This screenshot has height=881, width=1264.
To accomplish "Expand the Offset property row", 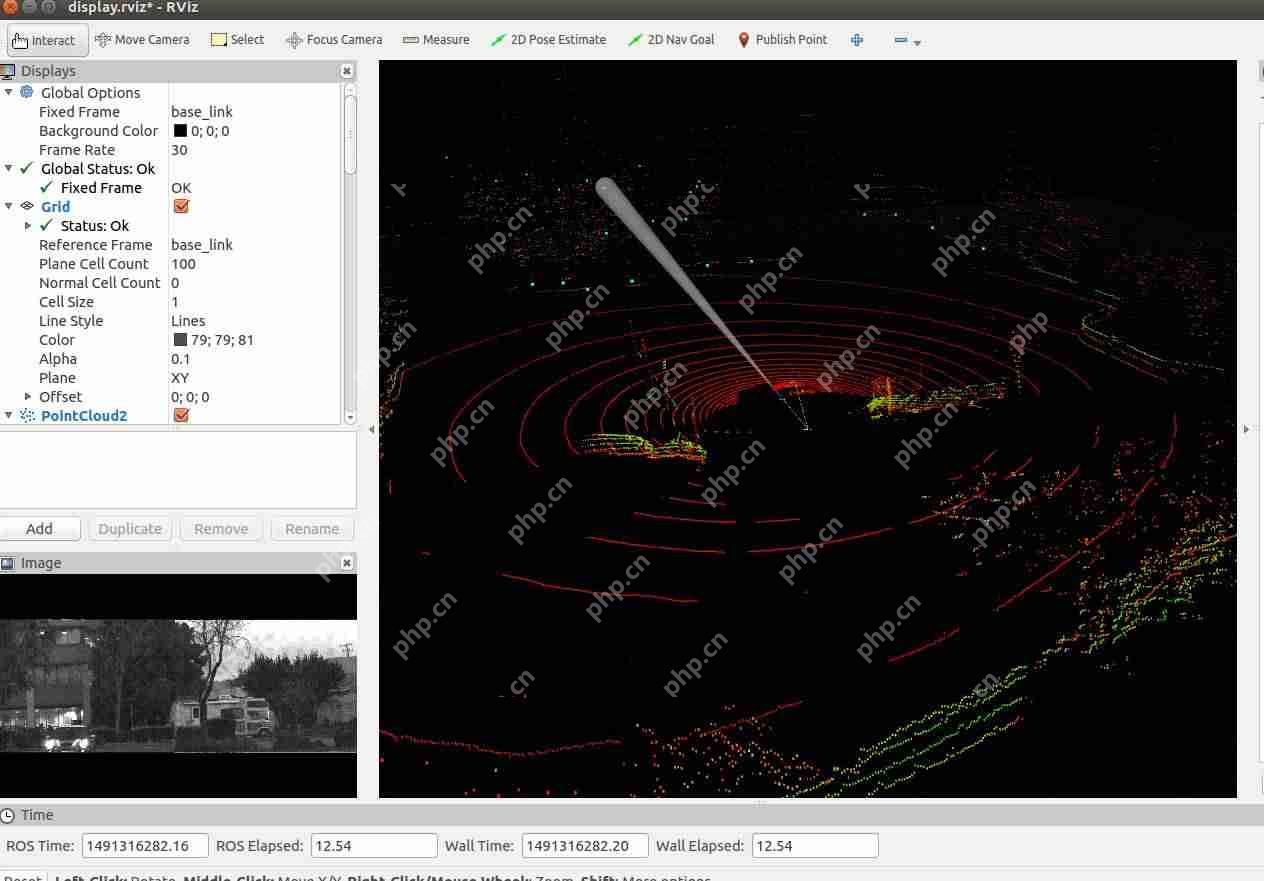I will coord(28,397).
